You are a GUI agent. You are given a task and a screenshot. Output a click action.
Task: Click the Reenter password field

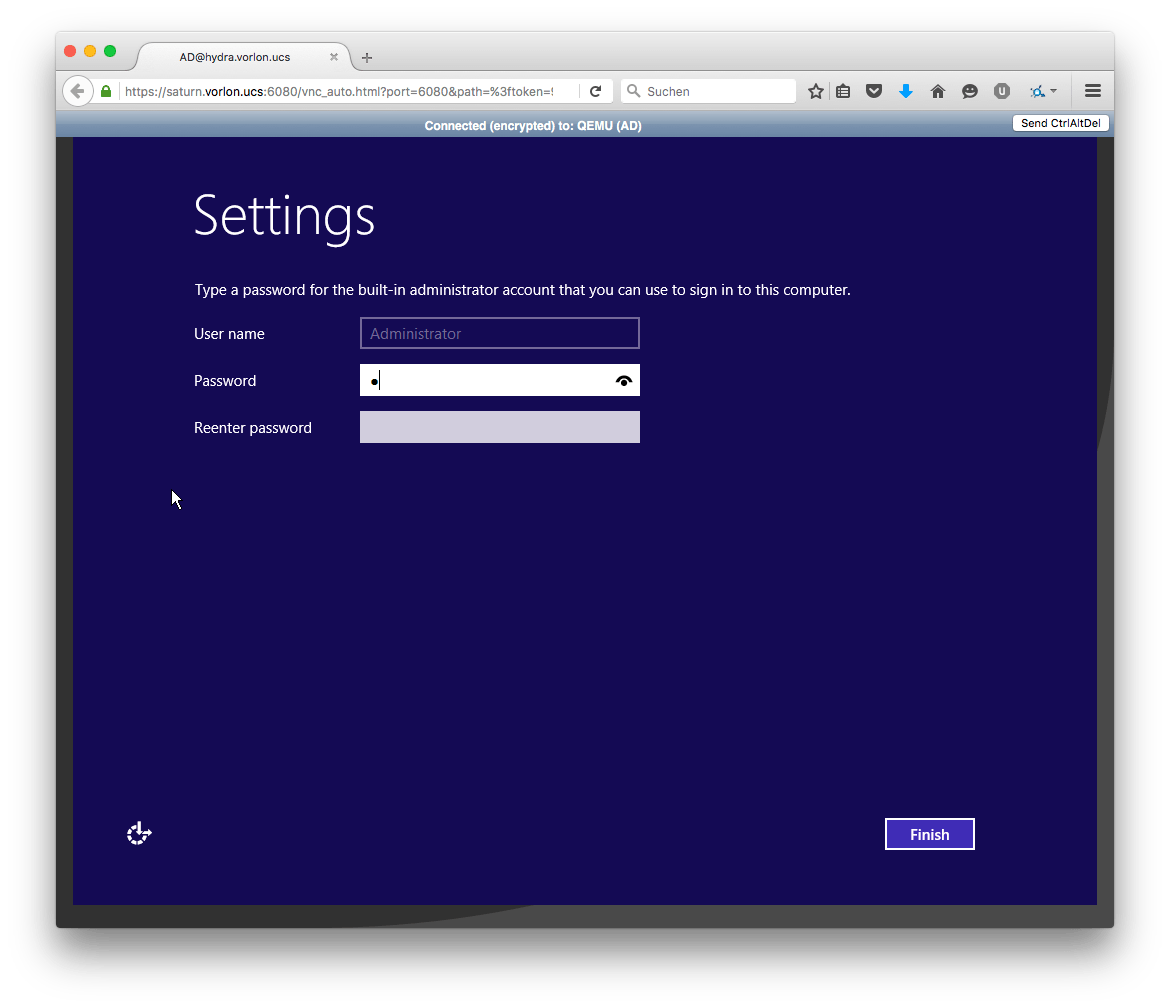click(x=499, y=427)
